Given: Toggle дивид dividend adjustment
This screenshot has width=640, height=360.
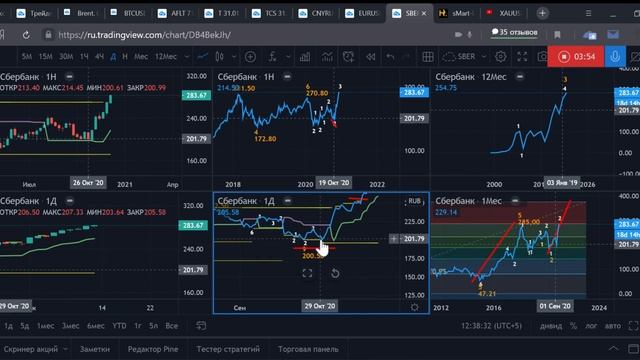Looking at the screenshot, I should 551,326.
